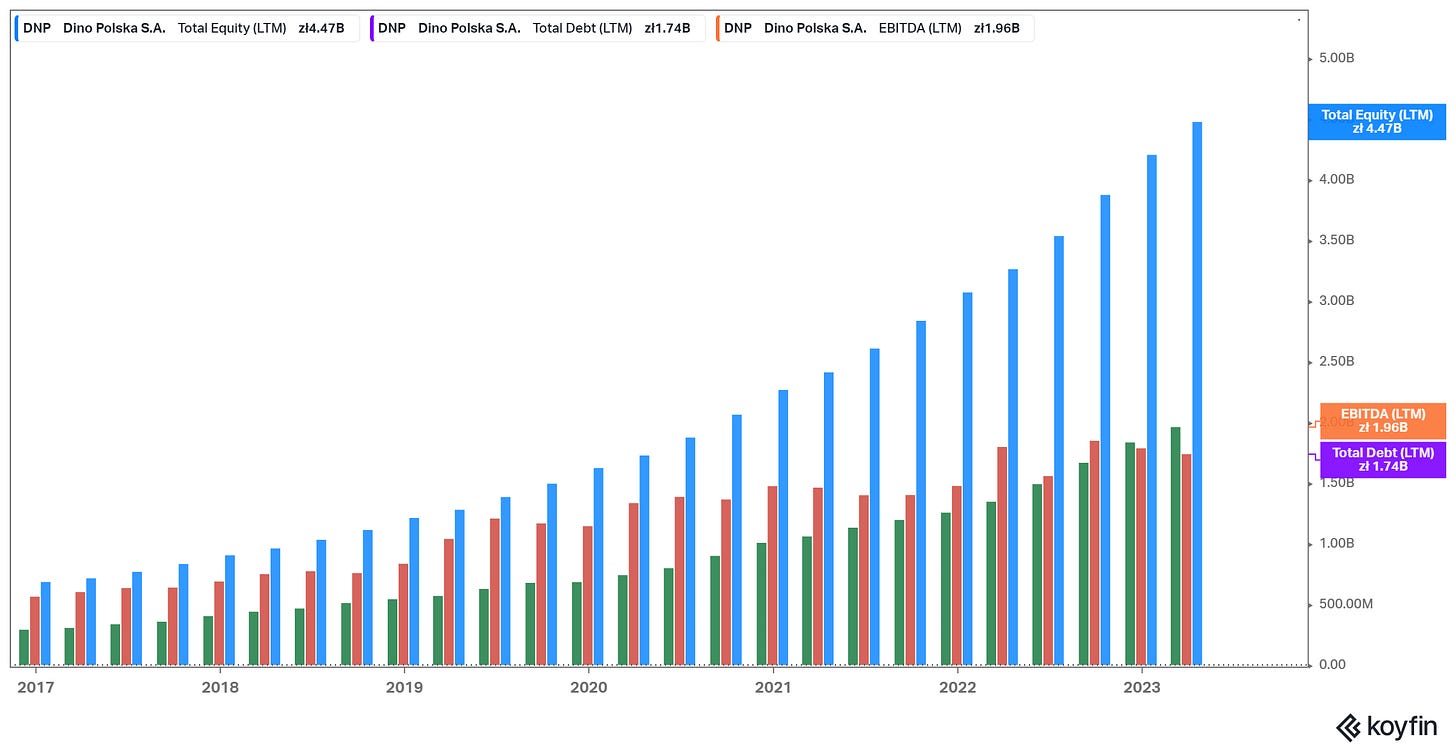Click the blue color marker of Total Equity legend

(x=17, y=28)
